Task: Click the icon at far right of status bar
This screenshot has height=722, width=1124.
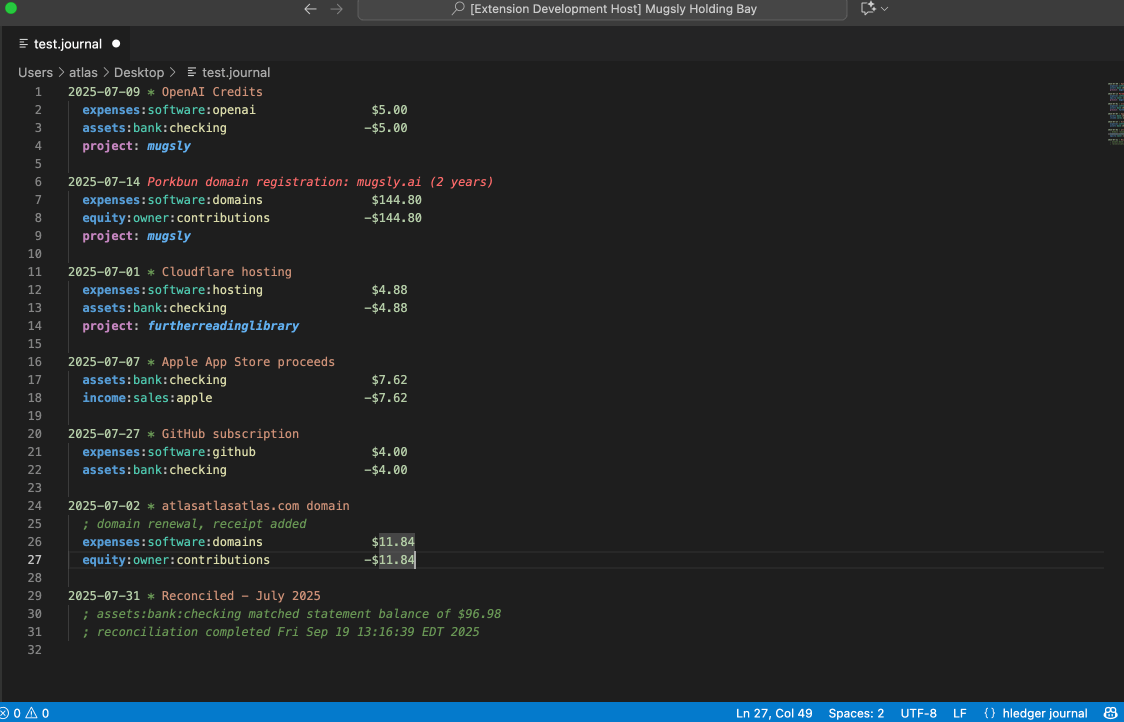Action: click(1110, 713)
